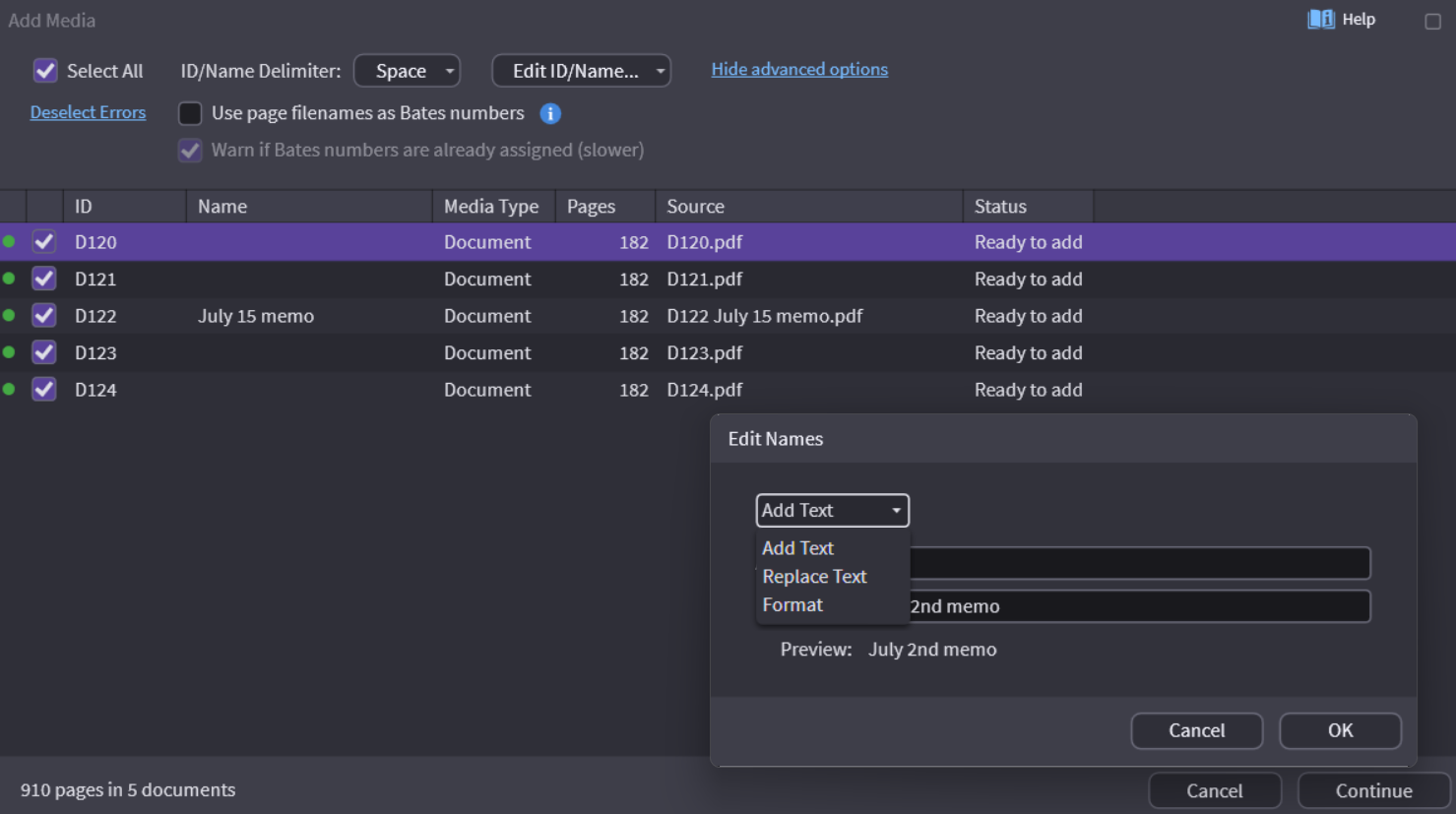This screenshot has height=814, width=1456.
Task: Toggle the Select All checkbox
Action: coord(45,71)
